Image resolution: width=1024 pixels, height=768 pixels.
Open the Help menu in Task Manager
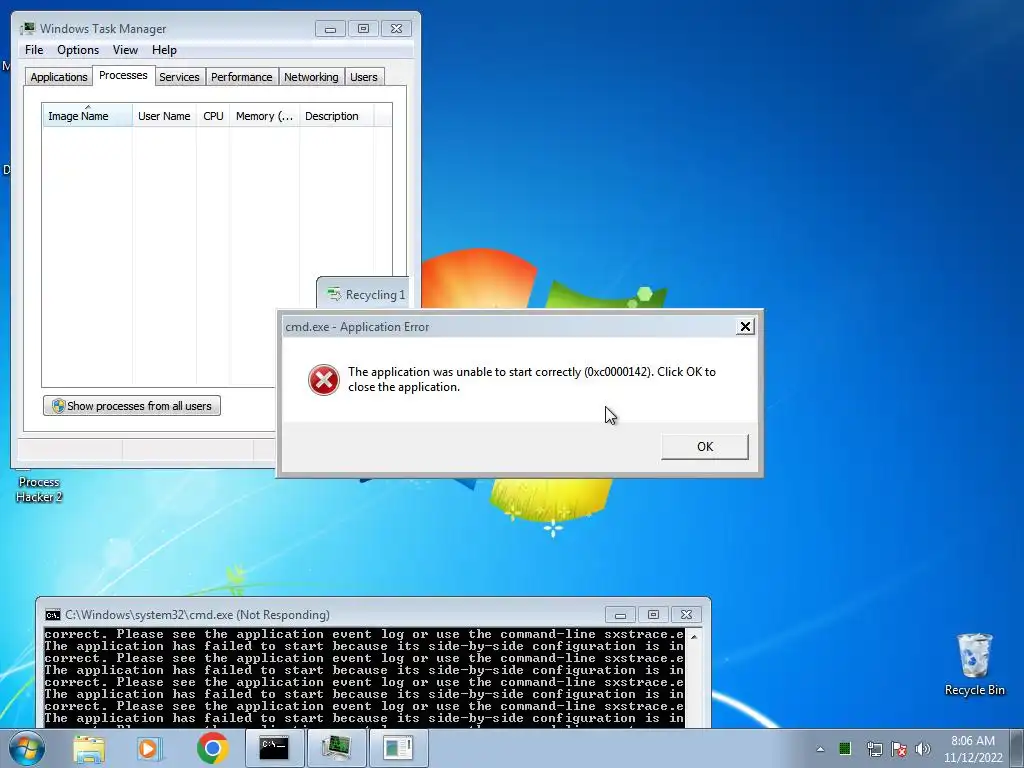pyautogui.click(x=164, y=50)
